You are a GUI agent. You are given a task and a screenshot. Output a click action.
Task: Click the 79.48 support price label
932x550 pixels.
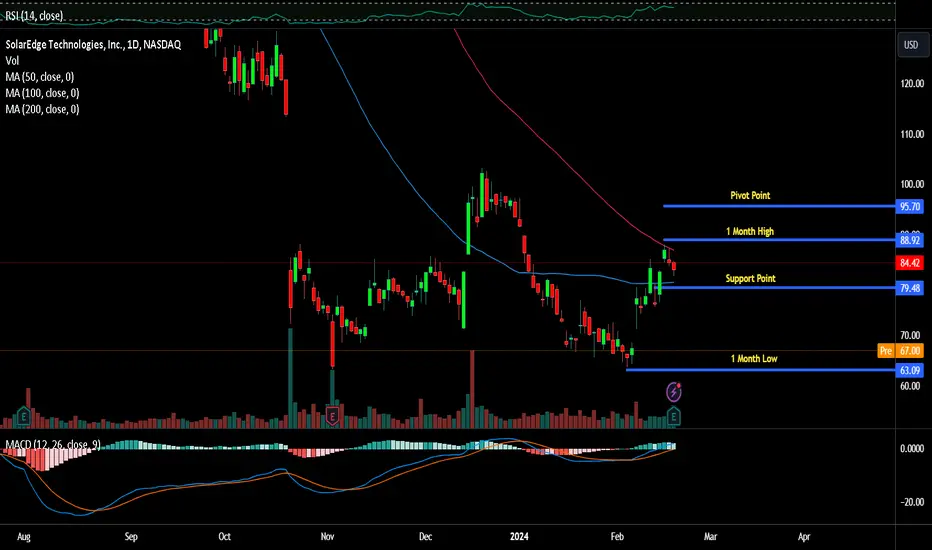[909, 288]
